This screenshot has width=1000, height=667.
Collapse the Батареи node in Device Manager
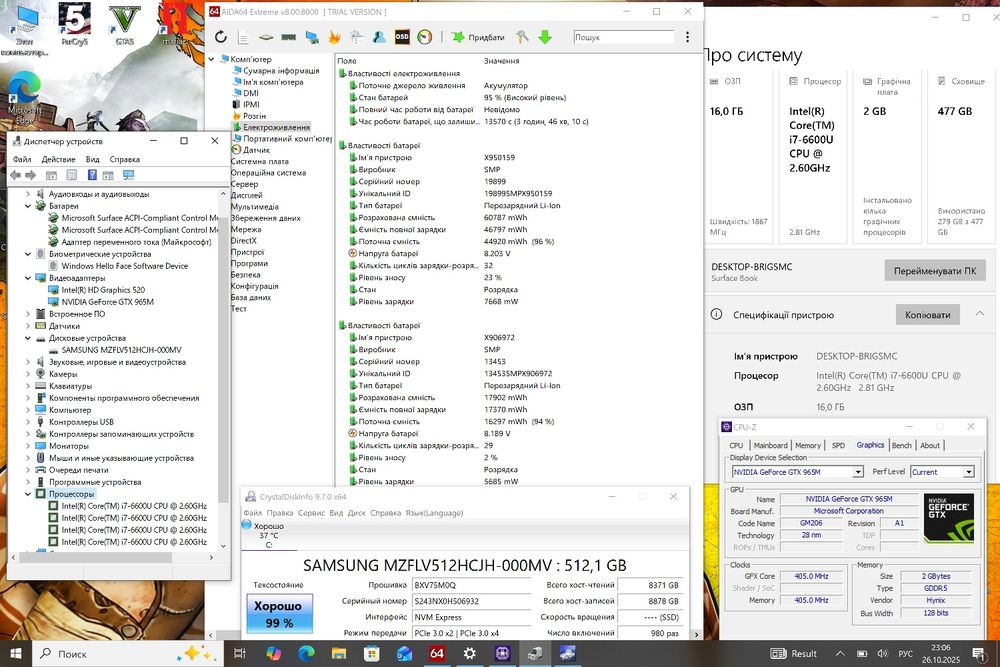click(x=27, y=206)
